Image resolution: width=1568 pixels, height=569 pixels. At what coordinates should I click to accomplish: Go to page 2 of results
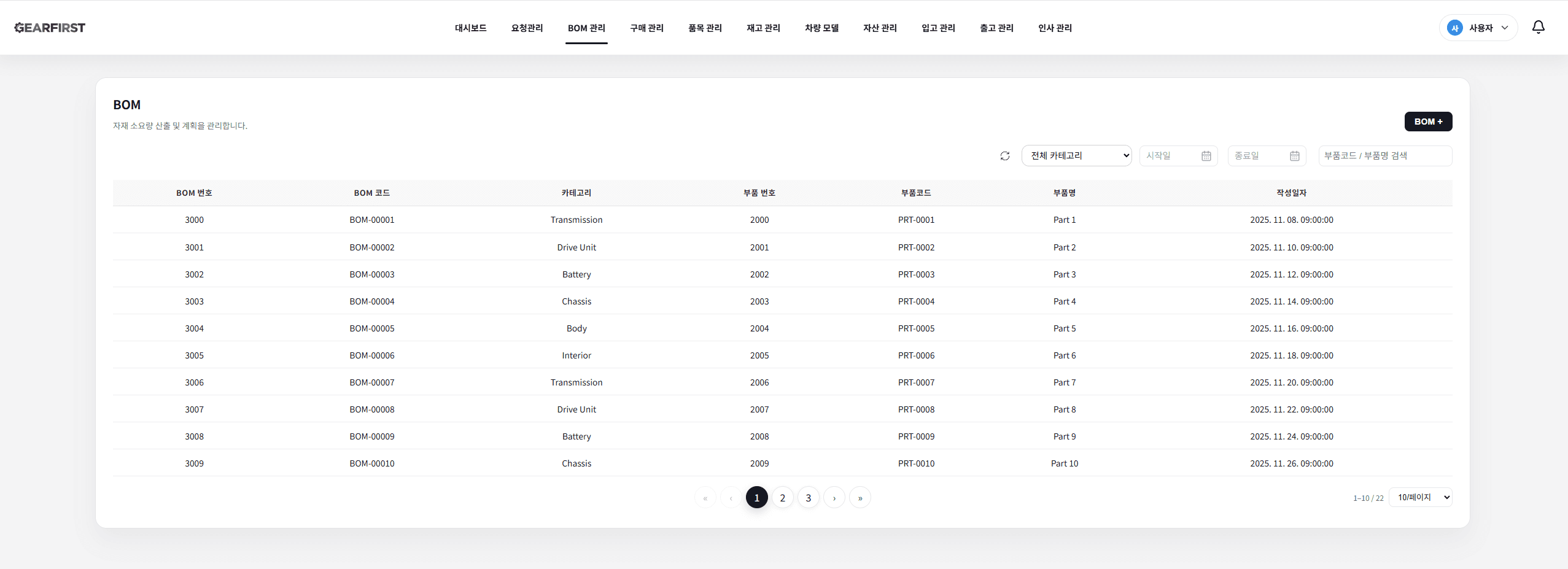(x=782, y=498)
